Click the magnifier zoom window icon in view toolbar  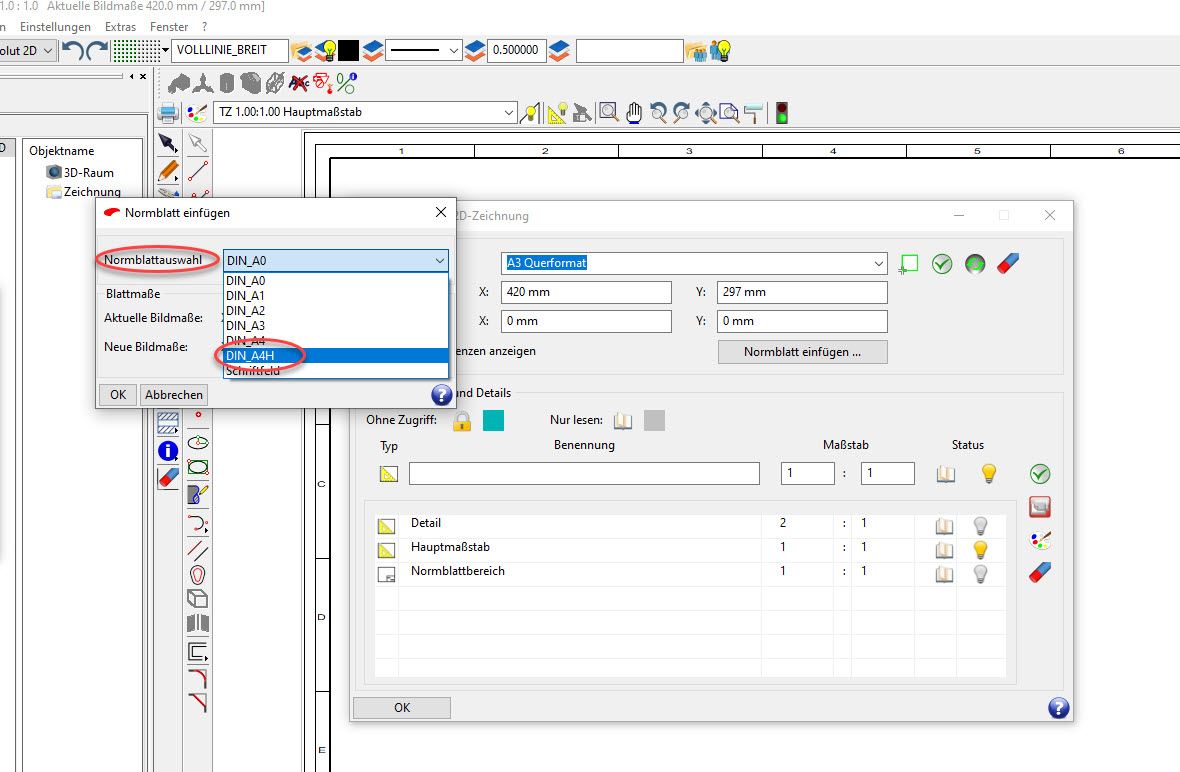[609, 113]
